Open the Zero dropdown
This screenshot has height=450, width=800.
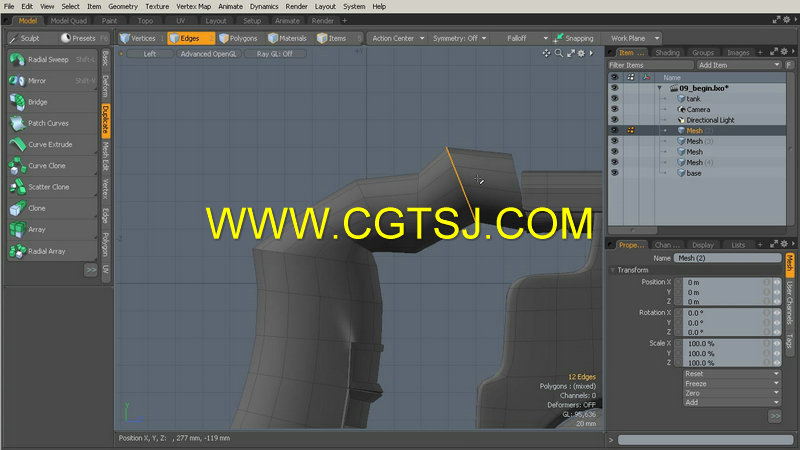[x=732, y=393]
